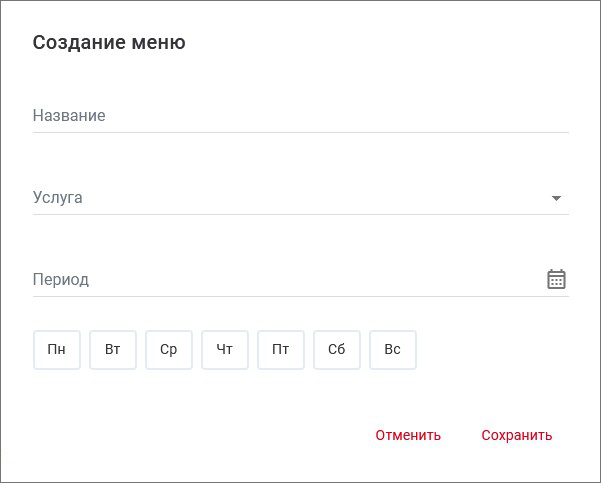The image size is (601, 483).
Task: Click the Создание меню dialog title
Action: point(109,43)
